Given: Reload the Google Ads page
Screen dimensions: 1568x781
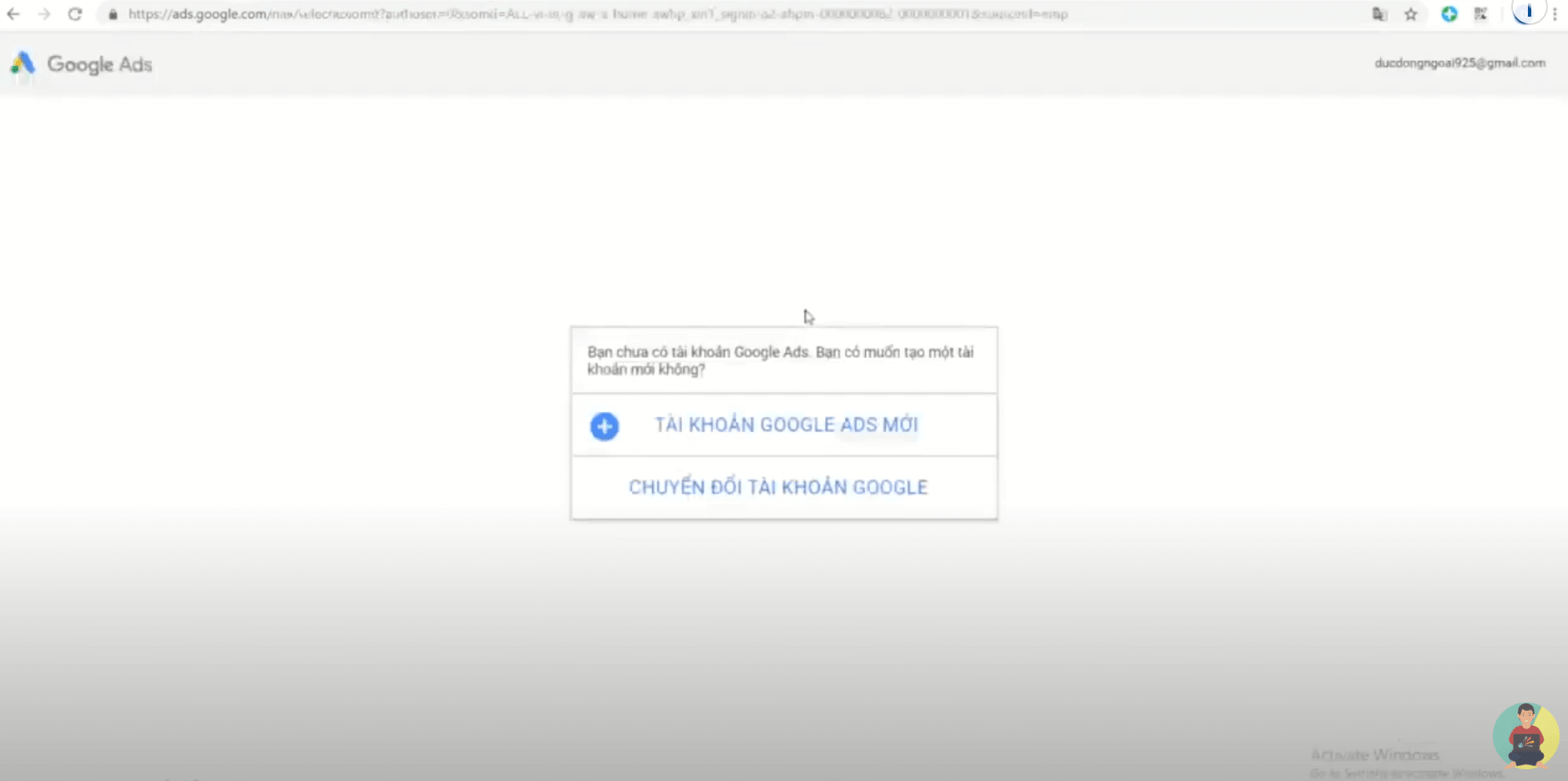Looking at the screenshot, I should tap(75, 14).
